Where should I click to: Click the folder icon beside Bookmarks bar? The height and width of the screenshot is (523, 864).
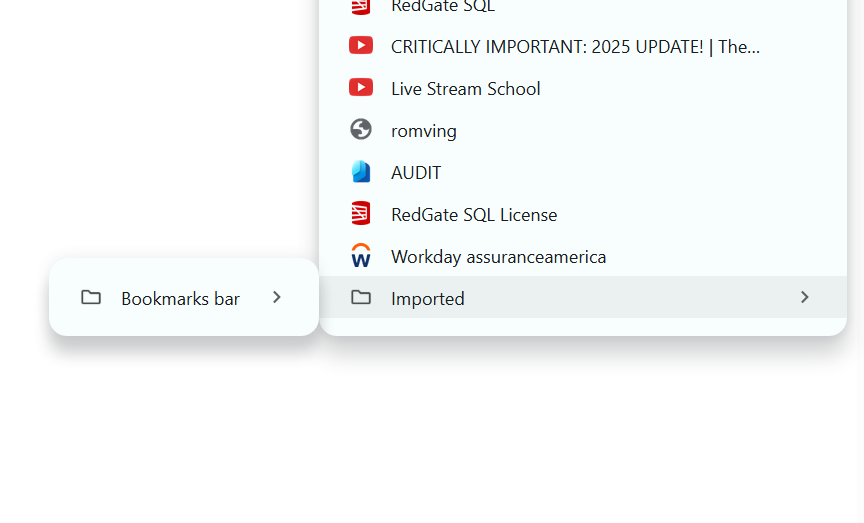tap(91, 298)
